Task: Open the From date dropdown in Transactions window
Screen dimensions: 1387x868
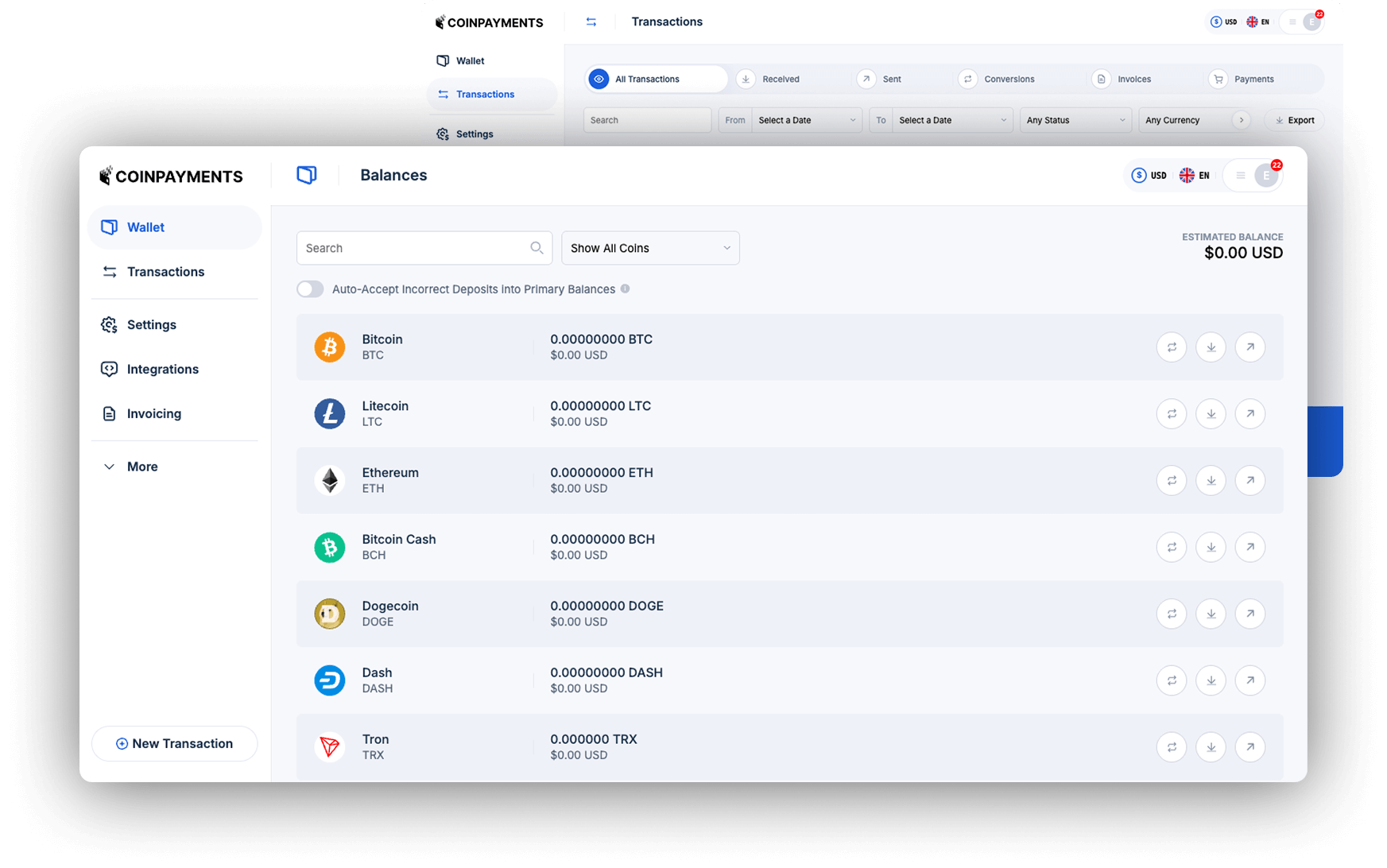Action: (807, 120)
